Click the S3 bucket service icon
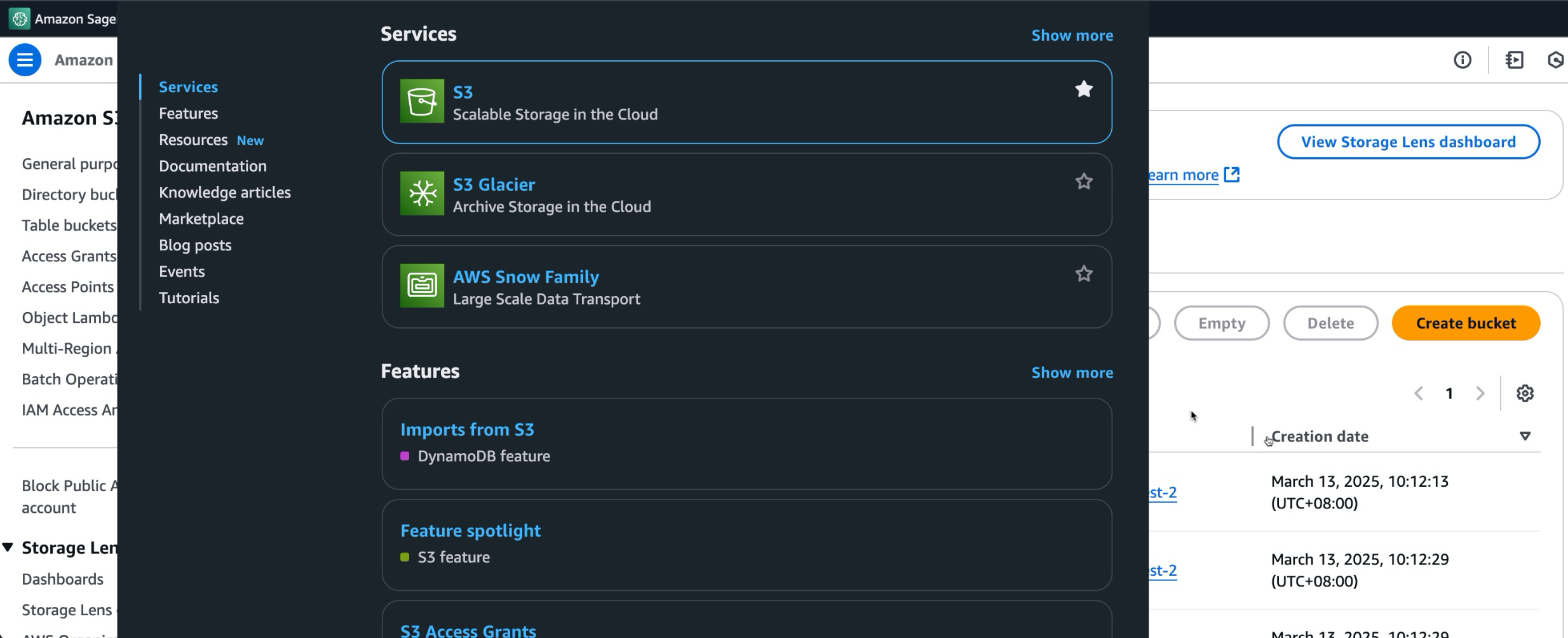This screenshot has height=638, width=1568. (x=422, y=101)
